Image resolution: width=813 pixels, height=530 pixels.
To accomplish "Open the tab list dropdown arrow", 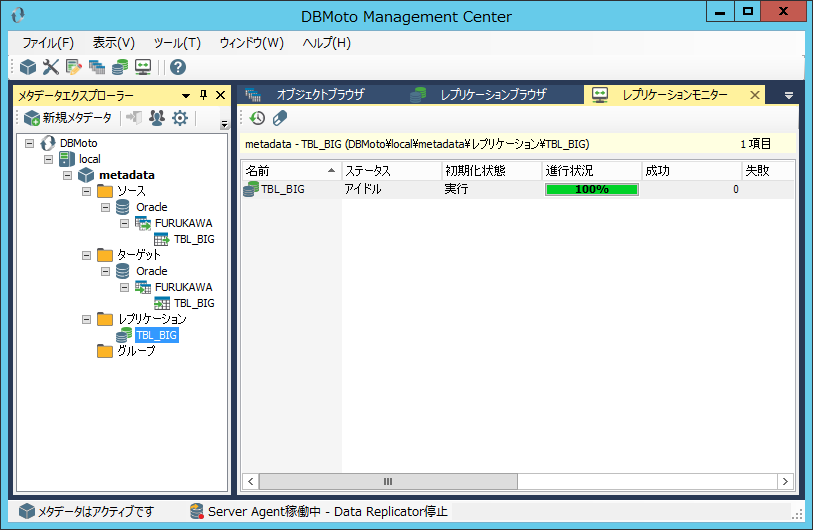I will click(x=789, y=95).
